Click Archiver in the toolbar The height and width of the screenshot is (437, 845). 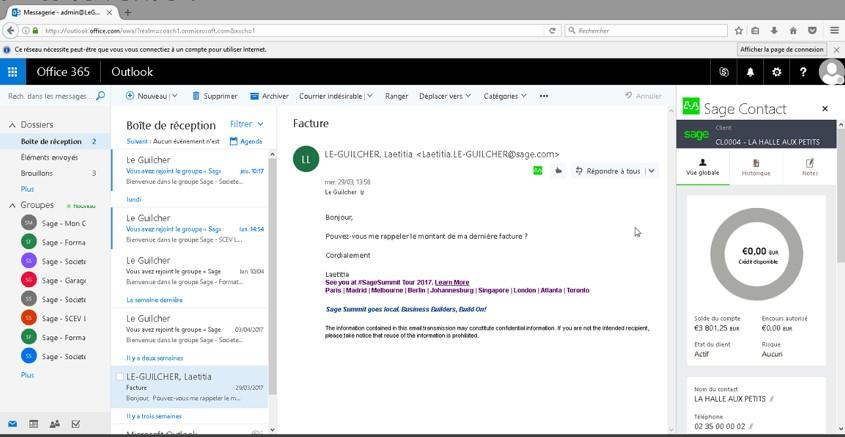269,96
